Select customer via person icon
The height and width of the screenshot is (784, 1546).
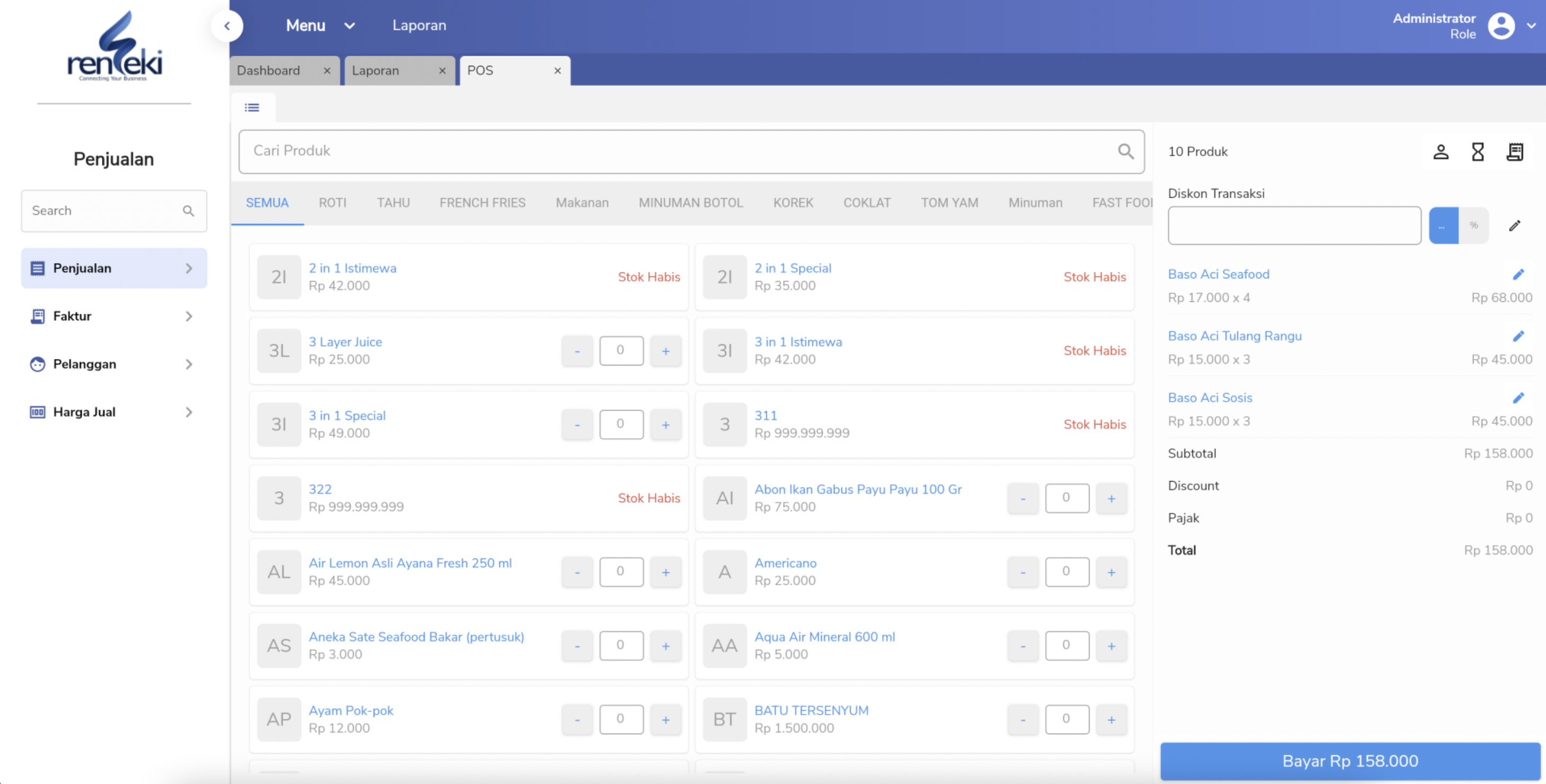pyautogui.click(x=1440, y=152)
